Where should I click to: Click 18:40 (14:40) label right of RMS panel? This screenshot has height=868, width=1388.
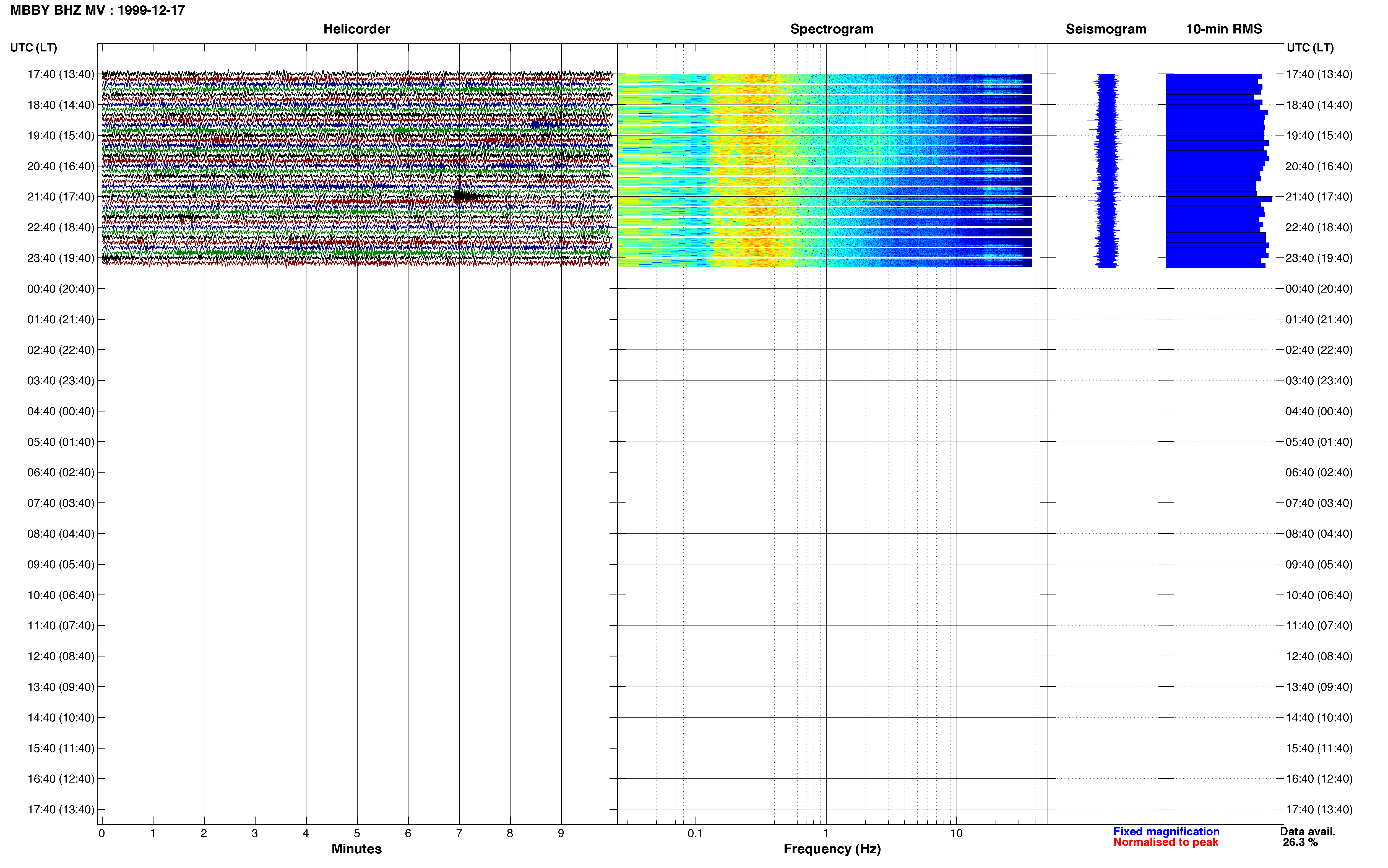(x=1319, y=105)
